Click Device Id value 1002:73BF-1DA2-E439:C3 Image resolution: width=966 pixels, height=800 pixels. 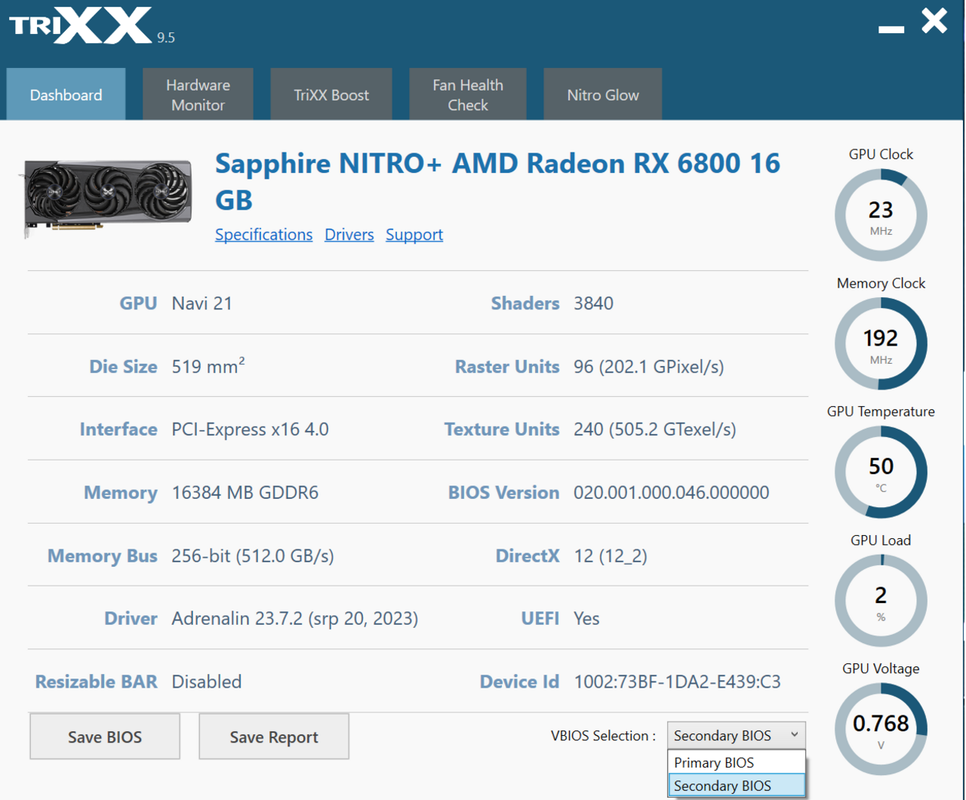(677, 681)
